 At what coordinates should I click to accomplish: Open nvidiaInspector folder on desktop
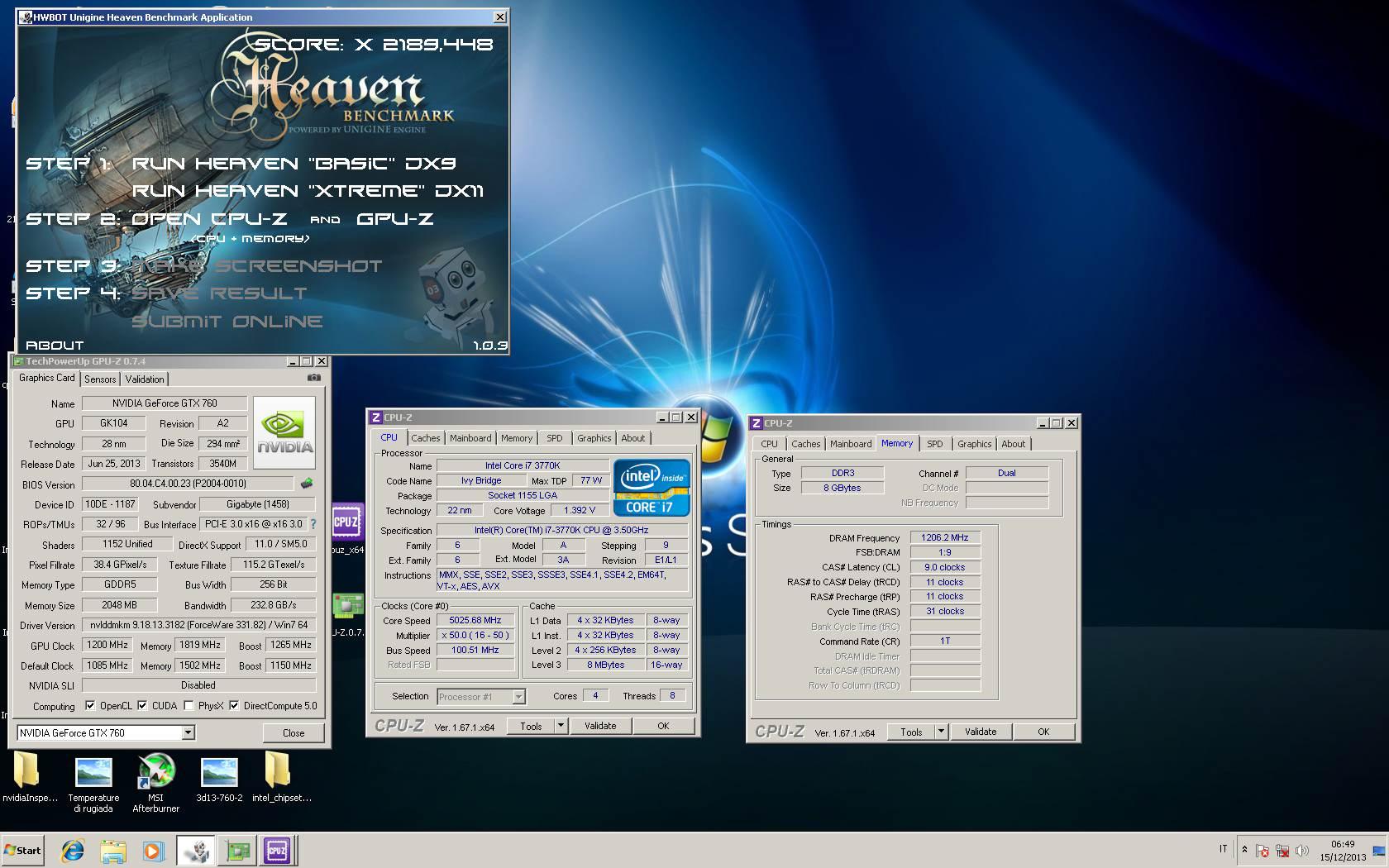[27, 779]
